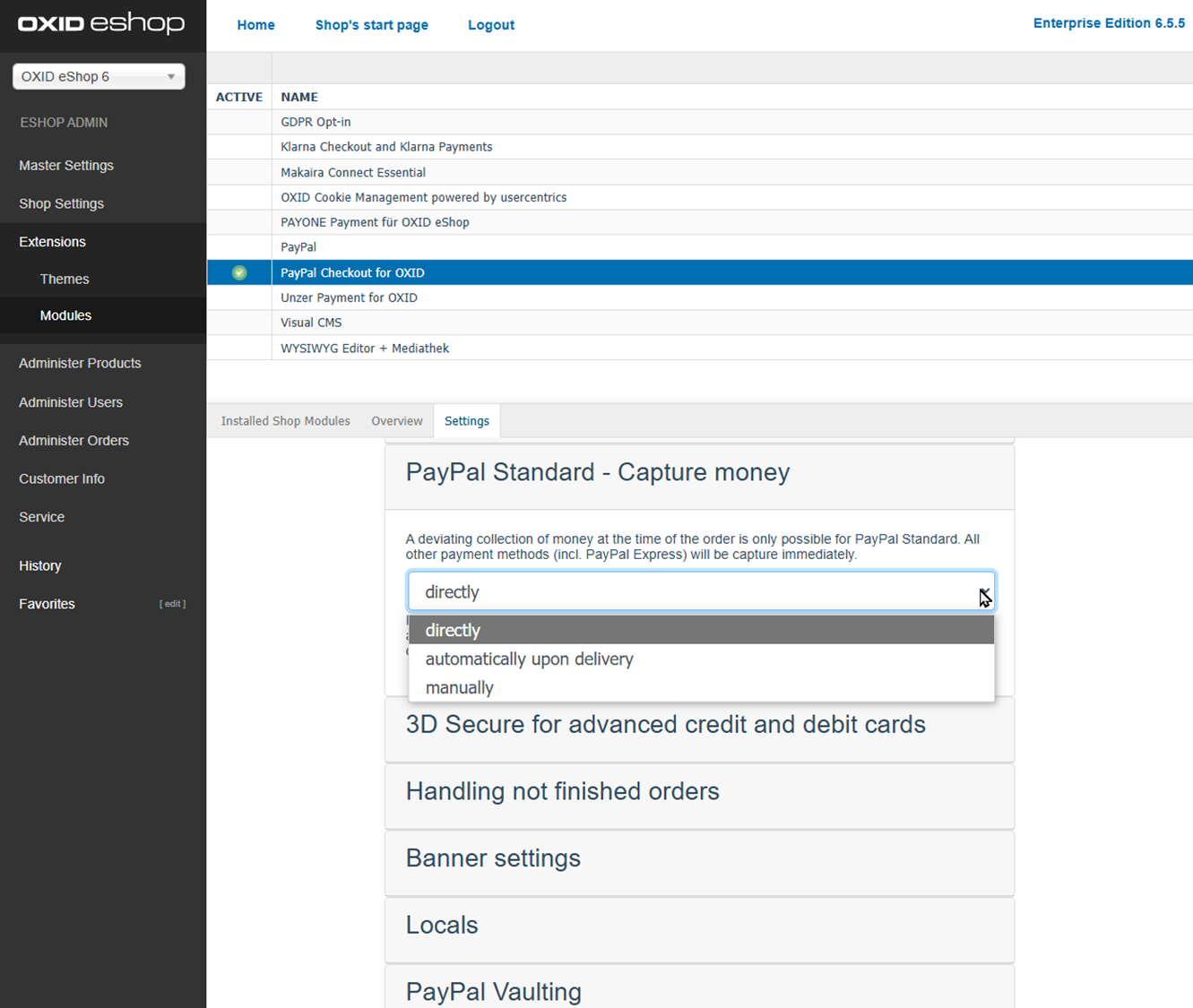Expand 3D Secure for cards section
1193x1008 pixels.
(665, 724)
